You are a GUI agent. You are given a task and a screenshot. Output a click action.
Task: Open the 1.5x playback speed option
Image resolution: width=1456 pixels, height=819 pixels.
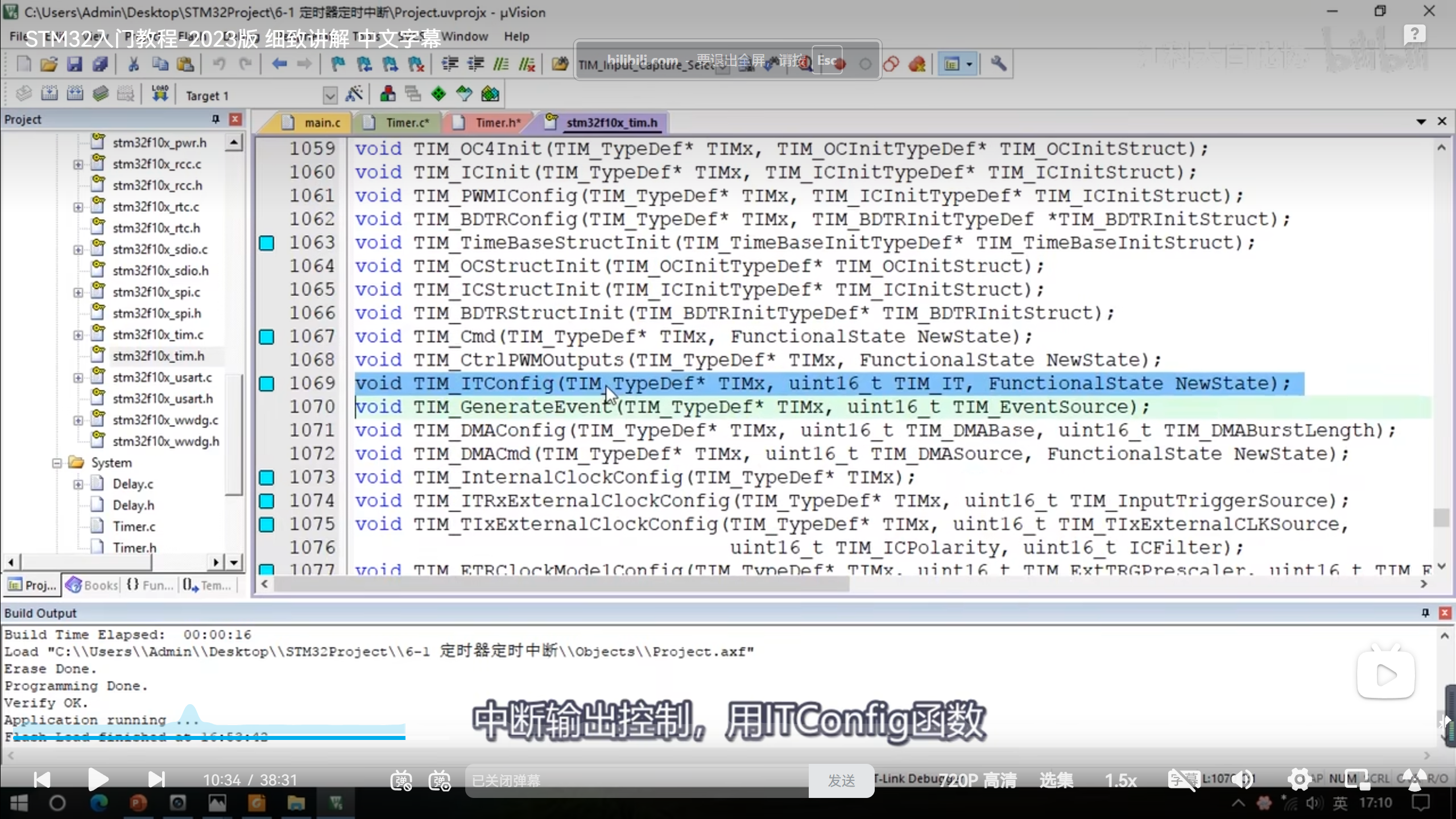[1120, 780]
